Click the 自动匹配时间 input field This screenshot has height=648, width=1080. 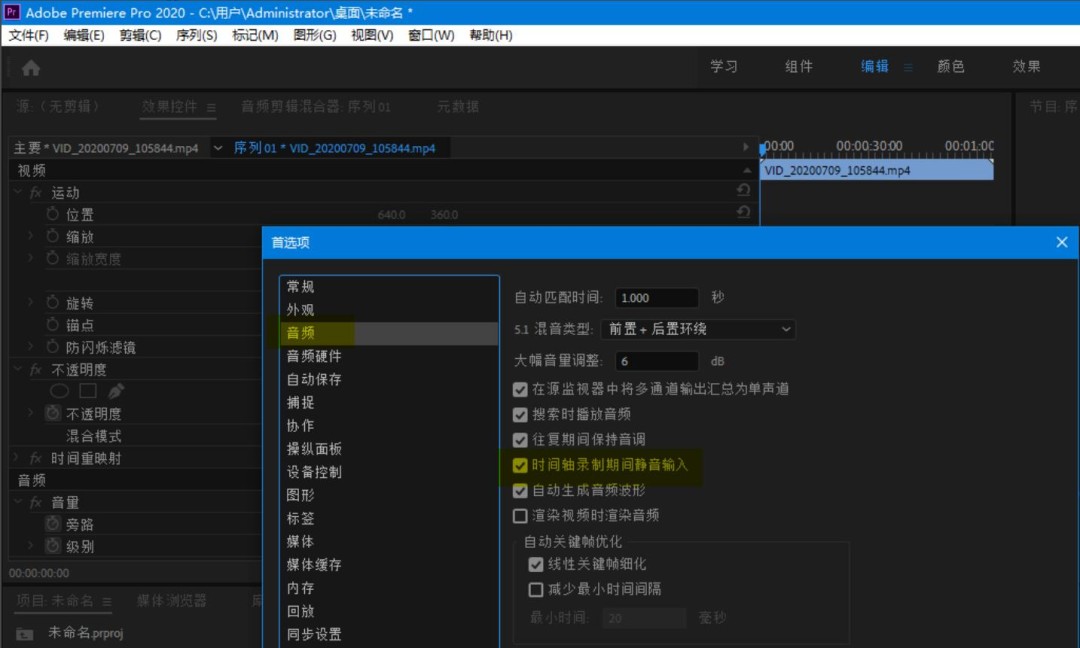(x=656, y=297)
